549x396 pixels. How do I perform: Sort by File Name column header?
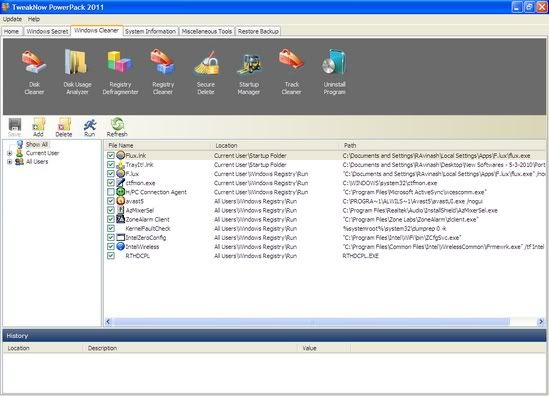(158, 145)
